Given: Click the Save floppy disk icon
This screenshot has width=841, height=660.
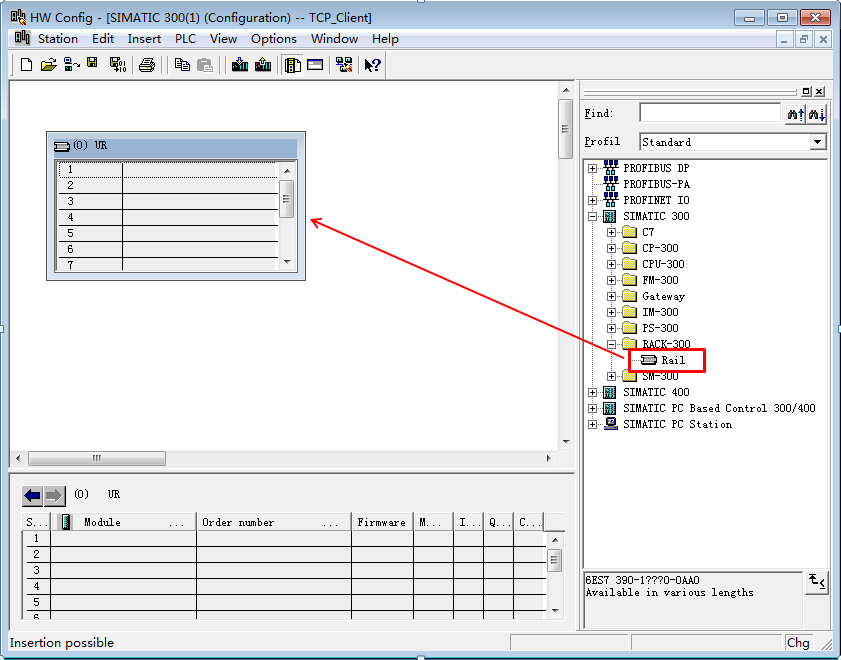Looking at the screenshot, I should click(x=93, y=63).
